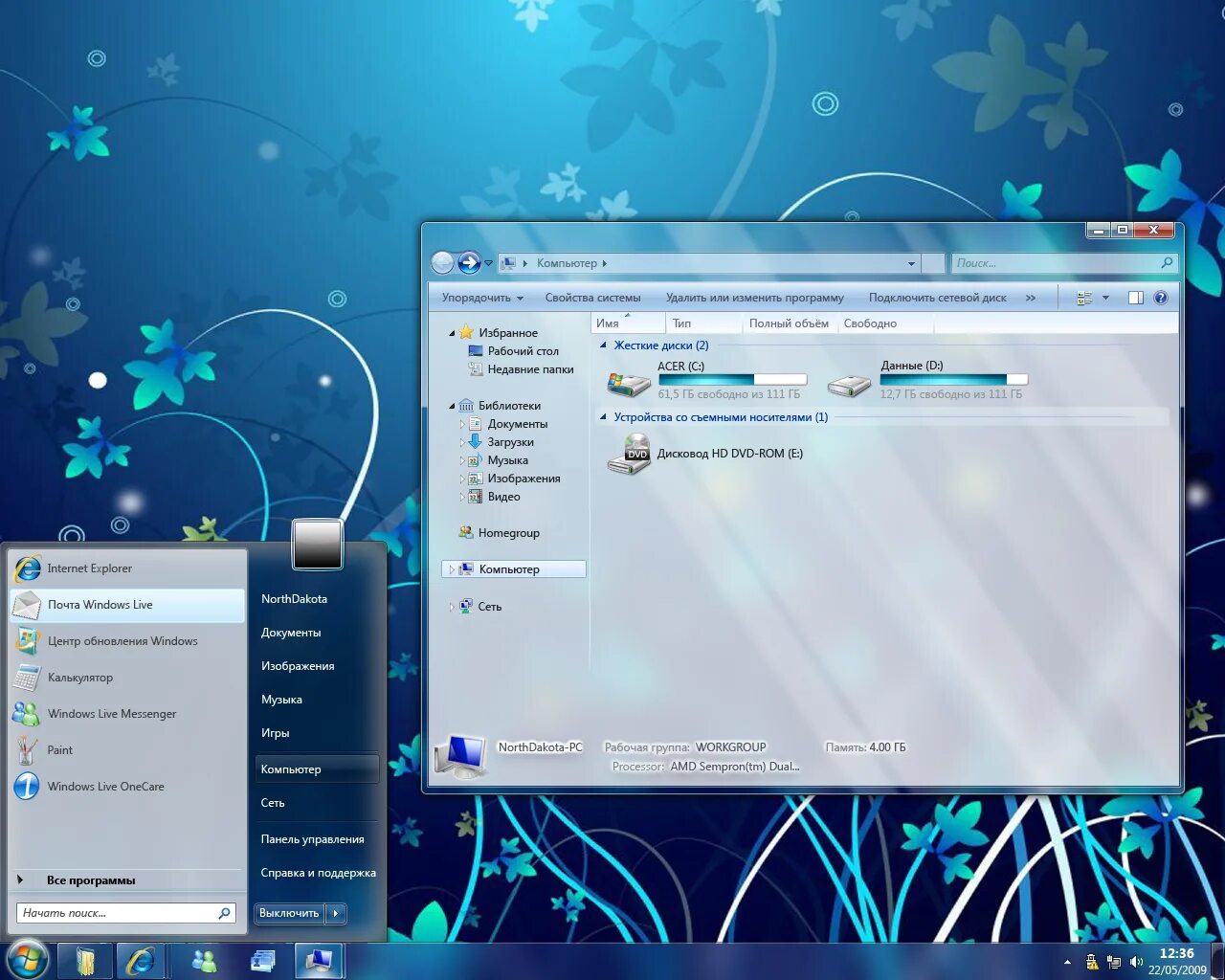Open Справка и поддержка
This screenshot has height=980, width=1225.
coord(318,873)
